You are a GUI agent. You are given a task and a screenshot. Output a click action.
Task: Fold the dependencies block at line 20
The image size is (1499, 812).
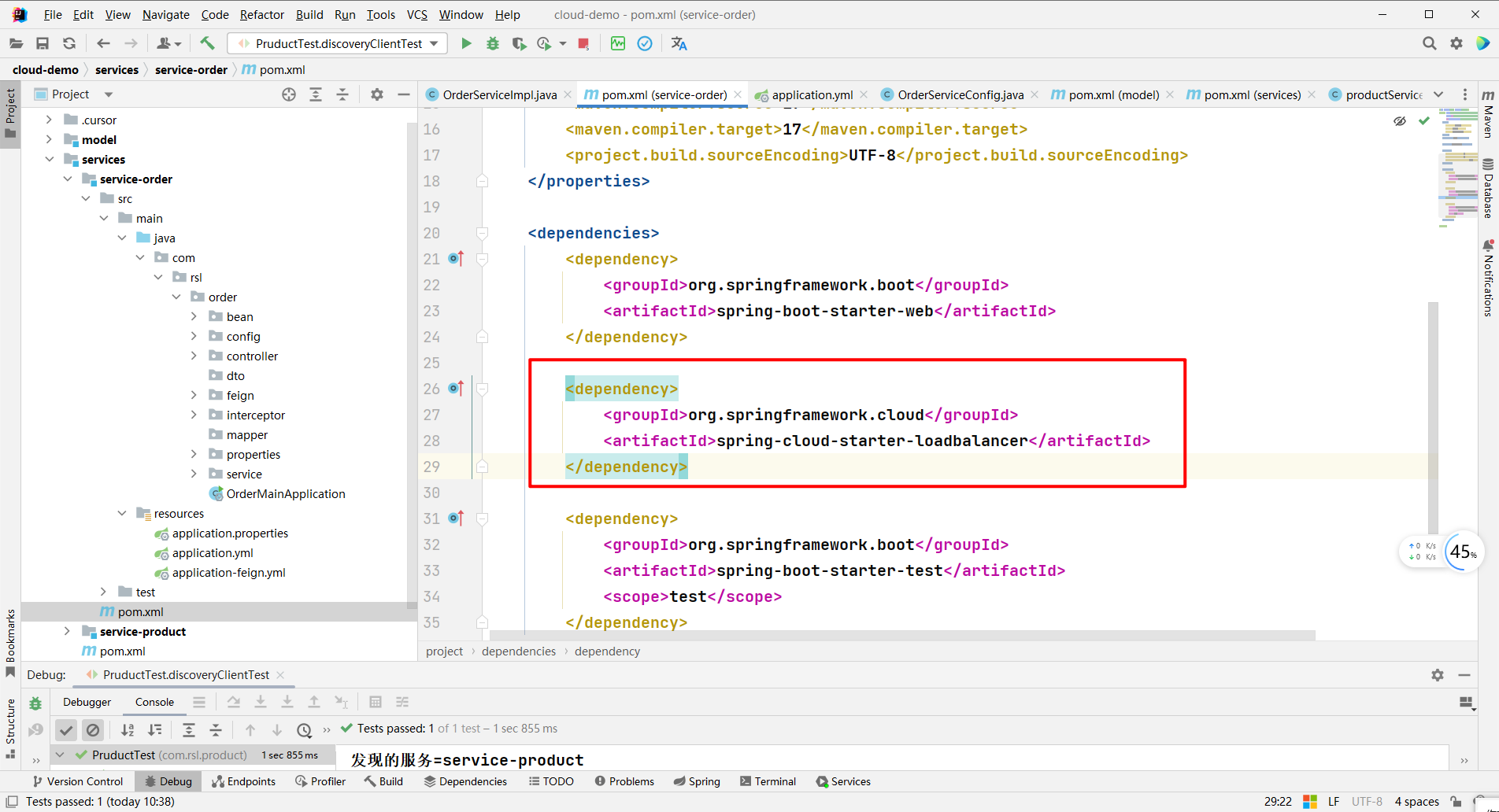(x=482, y=233)
